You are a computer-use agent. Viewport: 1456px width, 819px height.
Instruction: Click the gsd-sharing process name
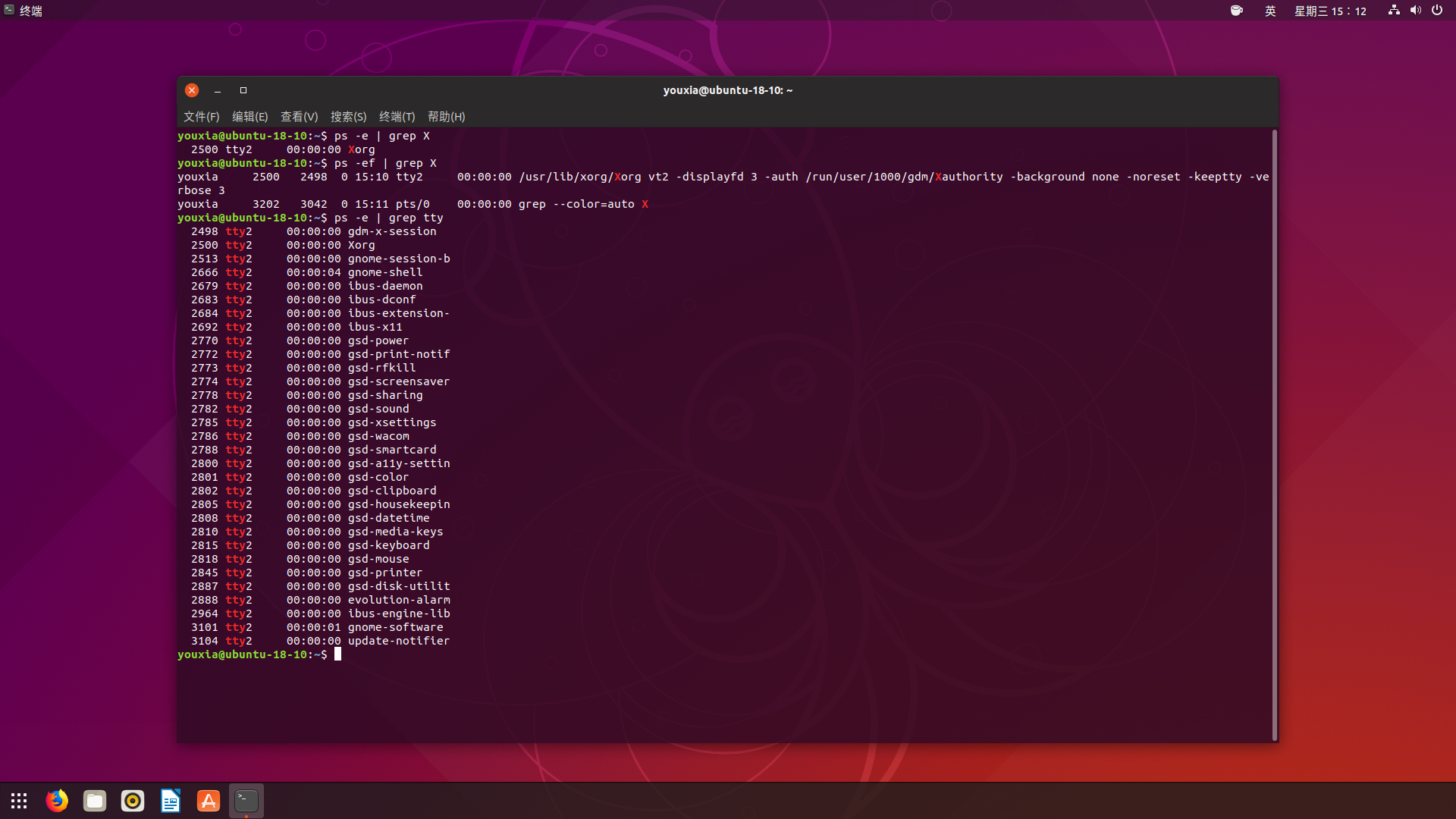(x=385, y=395)
